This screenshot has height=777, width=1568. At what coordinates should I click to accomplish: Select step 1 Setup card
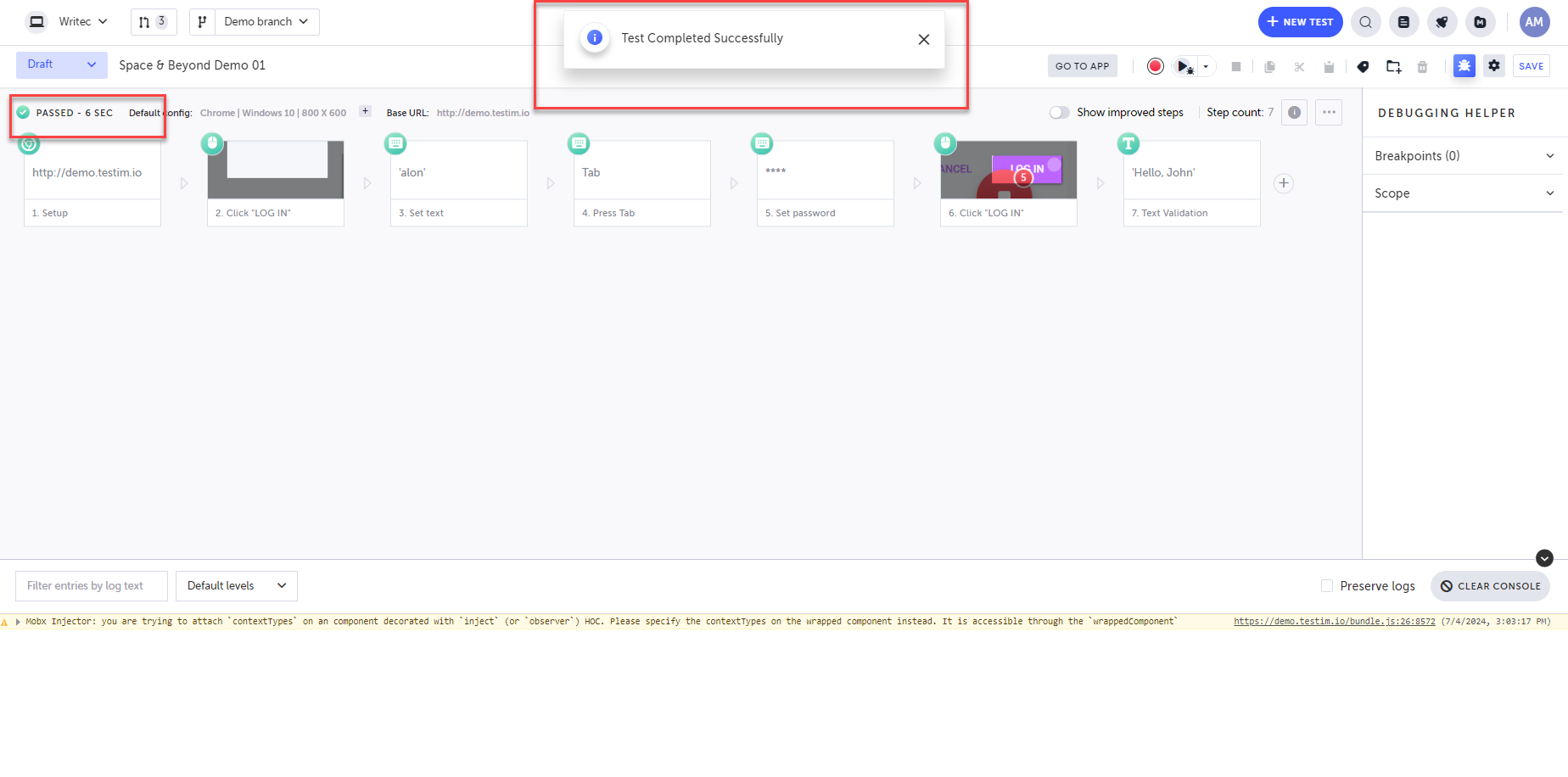[x=92, y=183]
